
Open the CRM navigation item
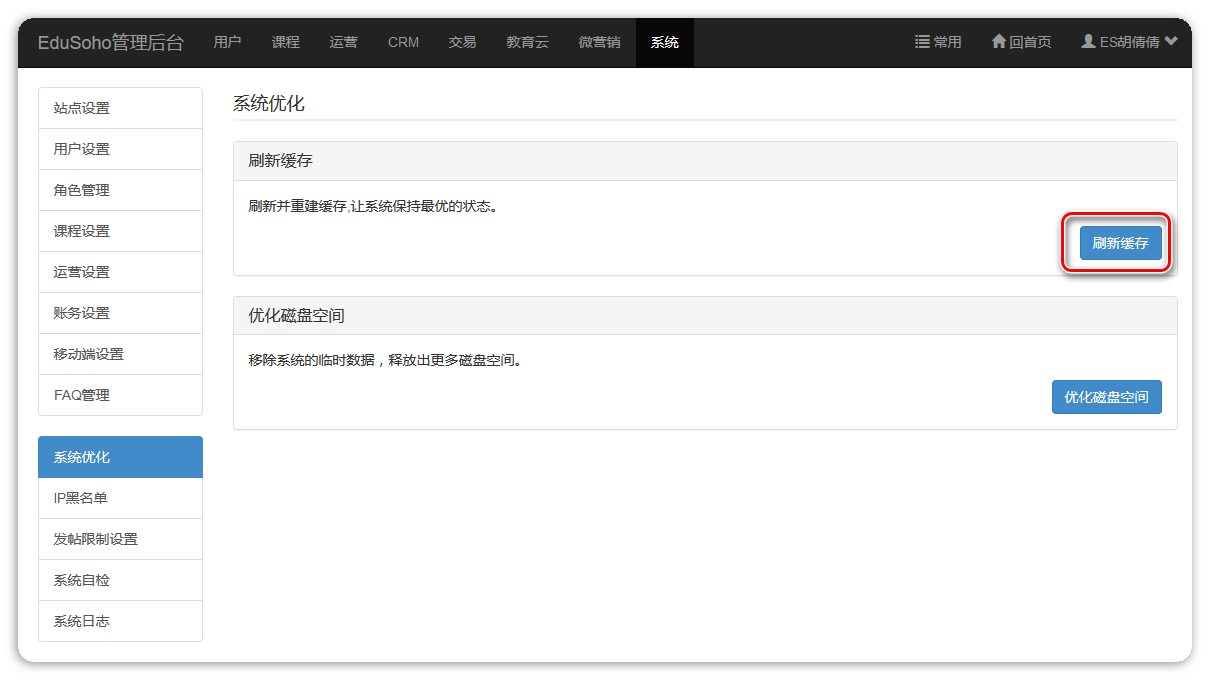403,42
